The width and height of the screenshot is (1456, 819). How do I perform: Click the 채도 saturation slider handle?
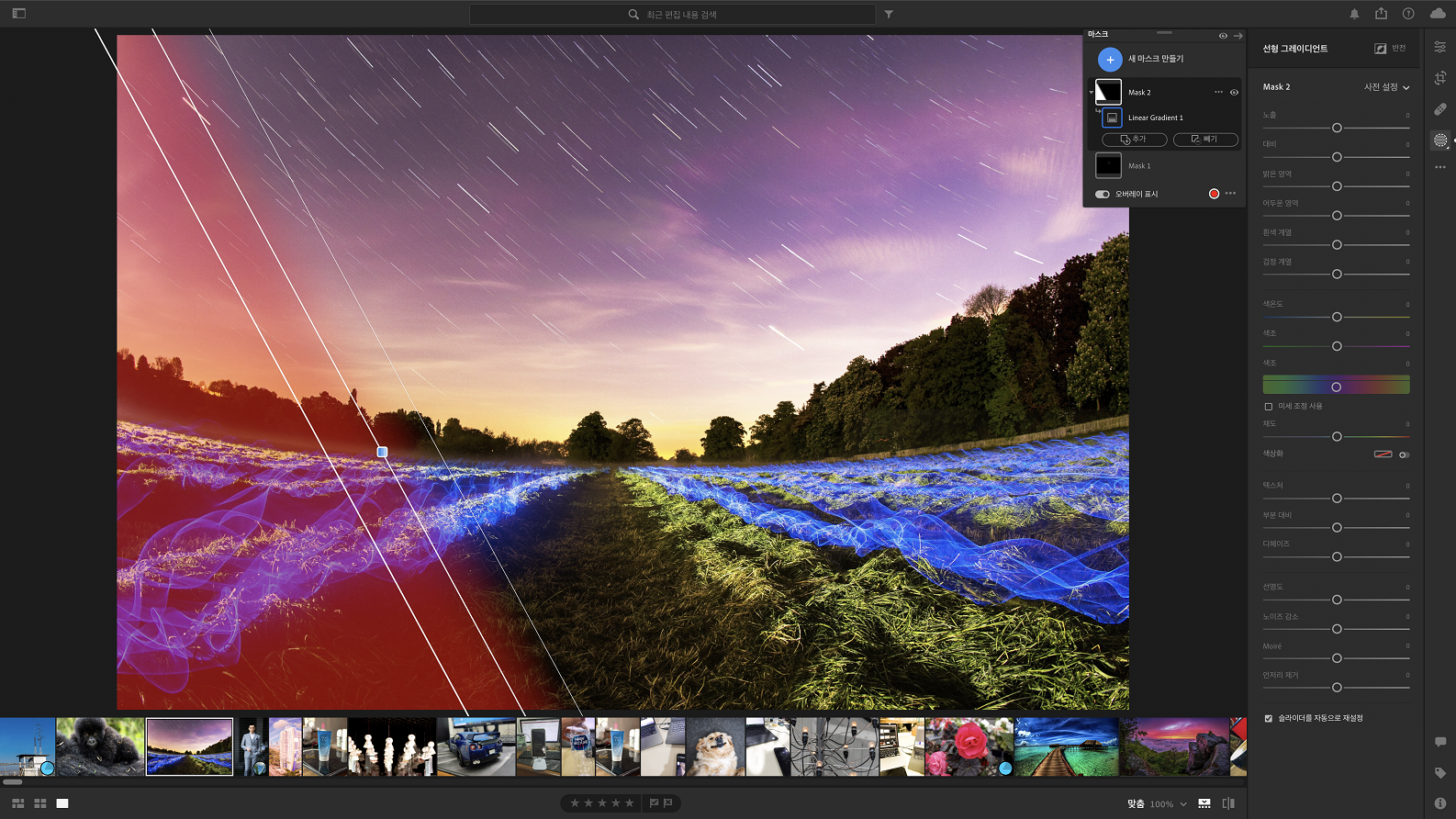pos(1337,436)
